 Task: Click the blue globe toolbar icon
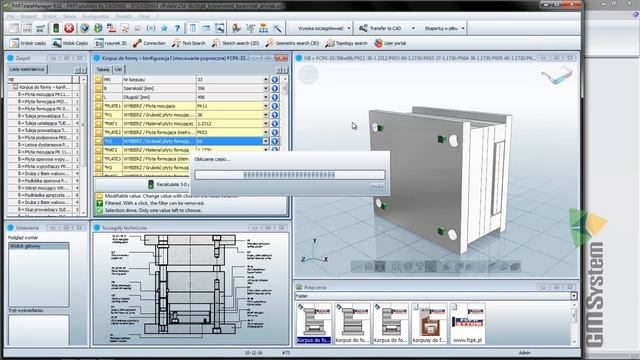click(84, 28)
